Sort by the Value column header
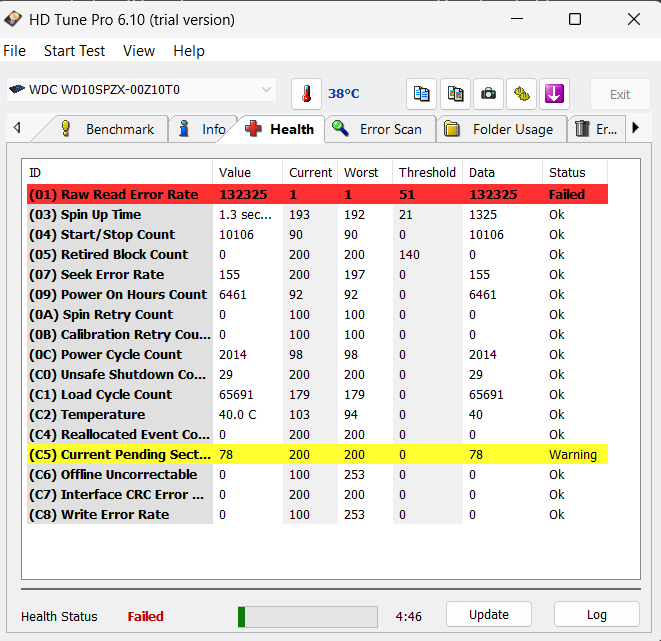The height and width of the screenshot is (641, 661). [x=247, y=172]
